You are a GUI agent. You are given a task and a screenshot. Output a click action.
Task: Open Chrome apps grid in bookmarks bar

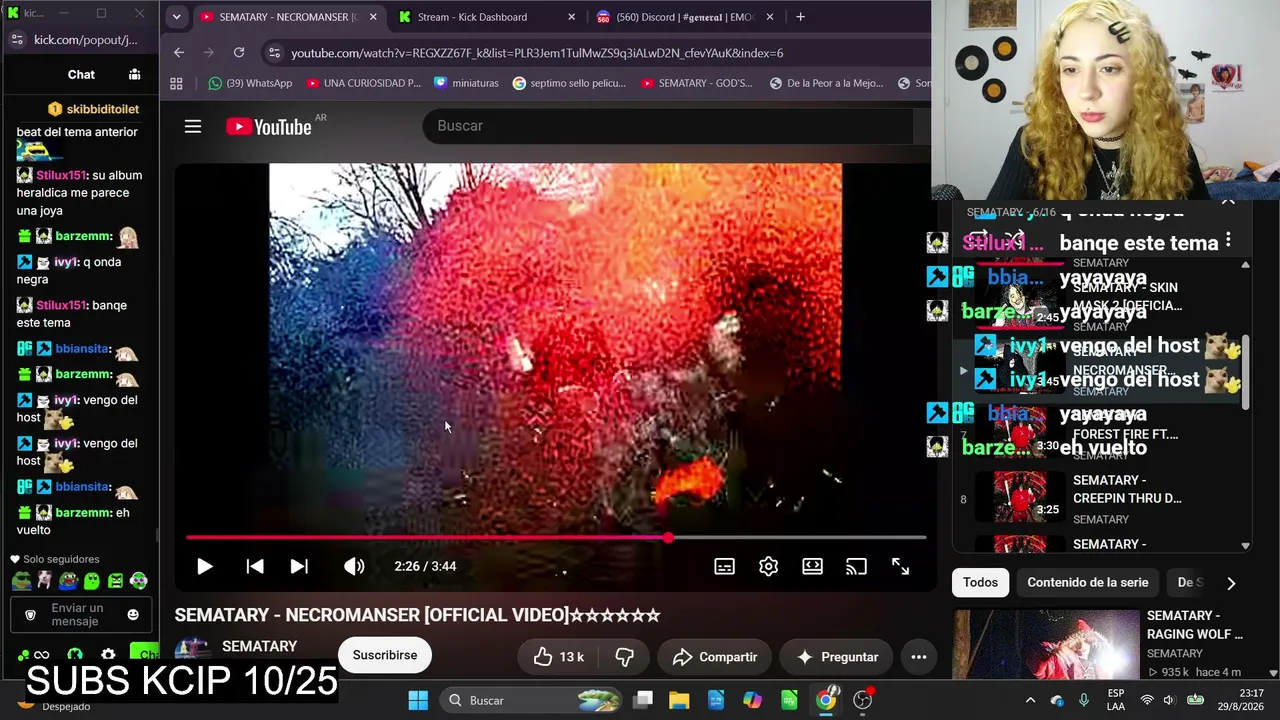(177, 84)
